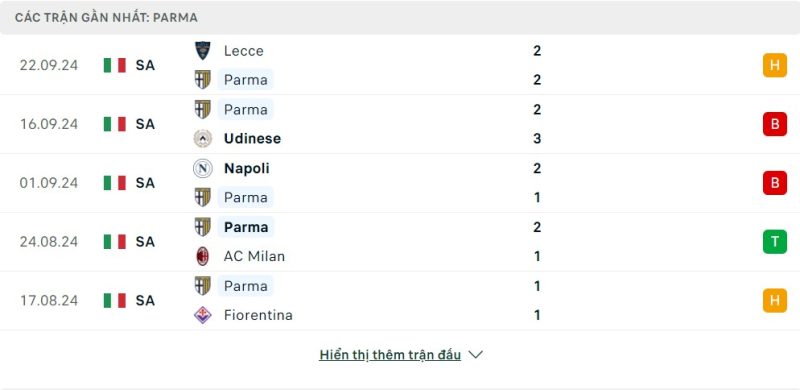Select the Fiorentina team name
800x390 pixels.
click(258, 315)
